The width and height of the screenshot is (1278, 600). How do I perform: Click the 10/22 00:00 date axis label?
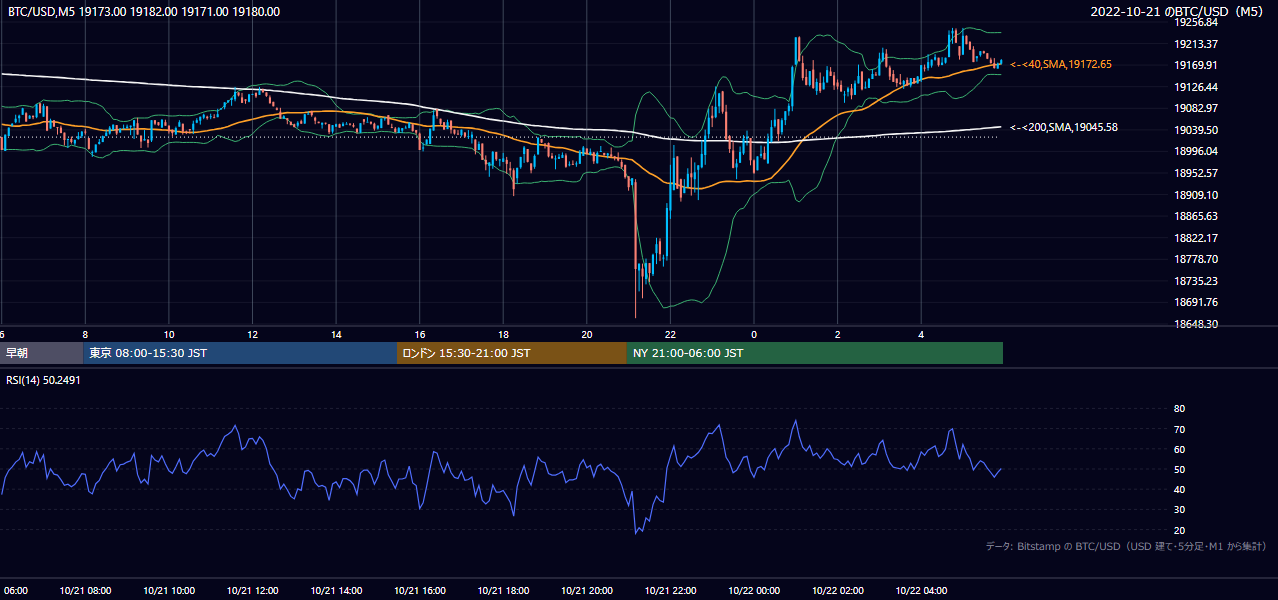(754, 591)
